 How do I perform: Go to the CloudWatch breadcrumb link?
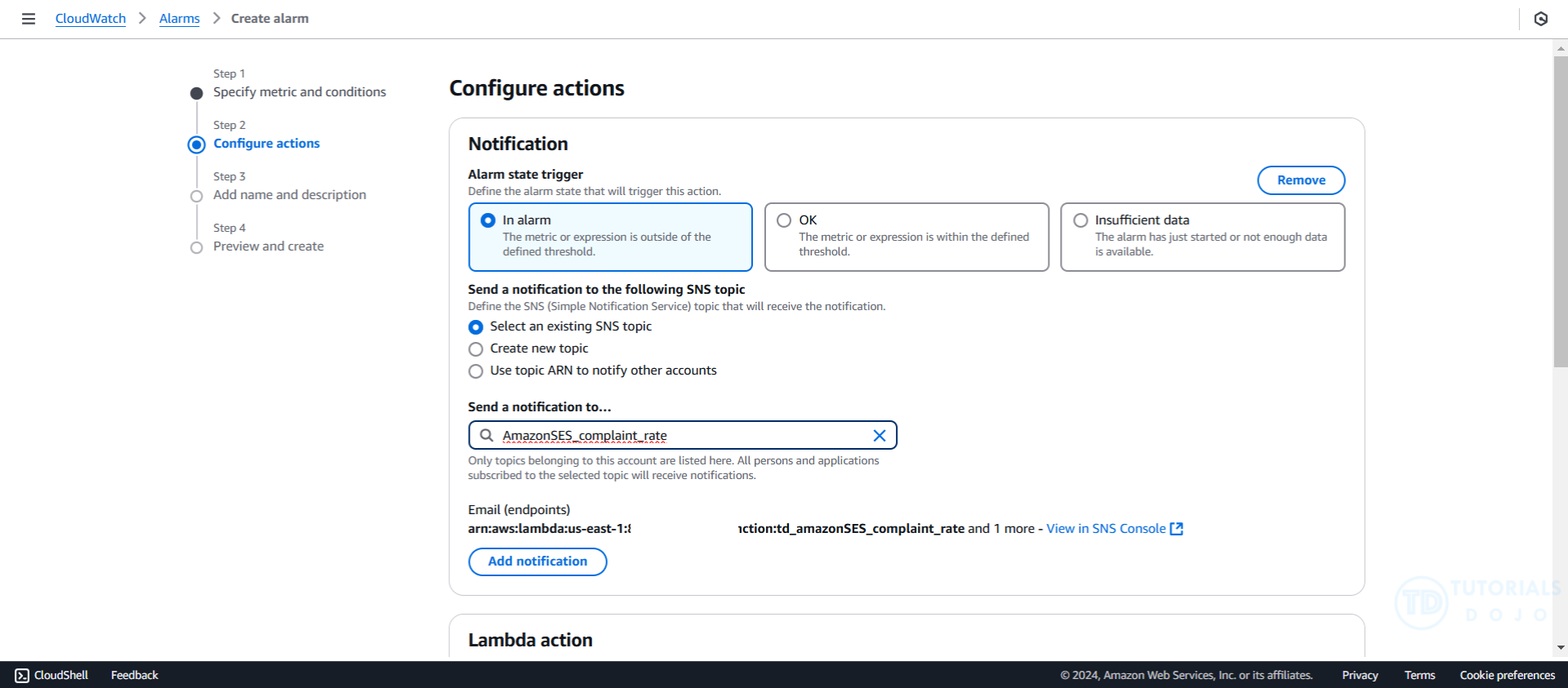91,19
